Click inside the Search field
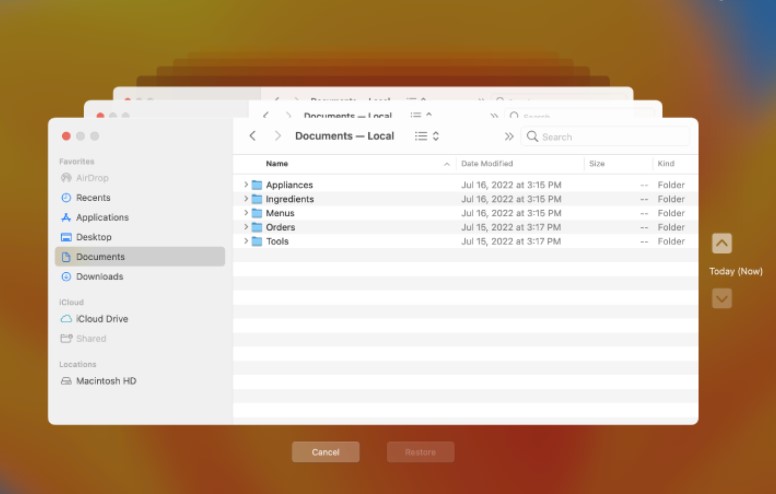Image resolution: width=776 pixels, height=494 pixels. (x=610, y=137)
